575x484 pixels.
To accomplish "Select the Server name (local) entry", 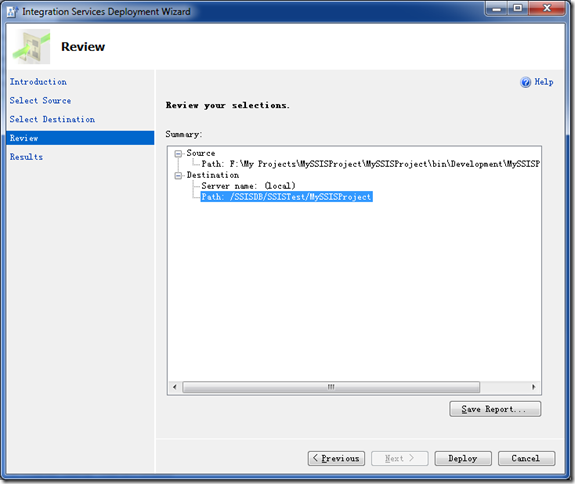I will point(248,186).
